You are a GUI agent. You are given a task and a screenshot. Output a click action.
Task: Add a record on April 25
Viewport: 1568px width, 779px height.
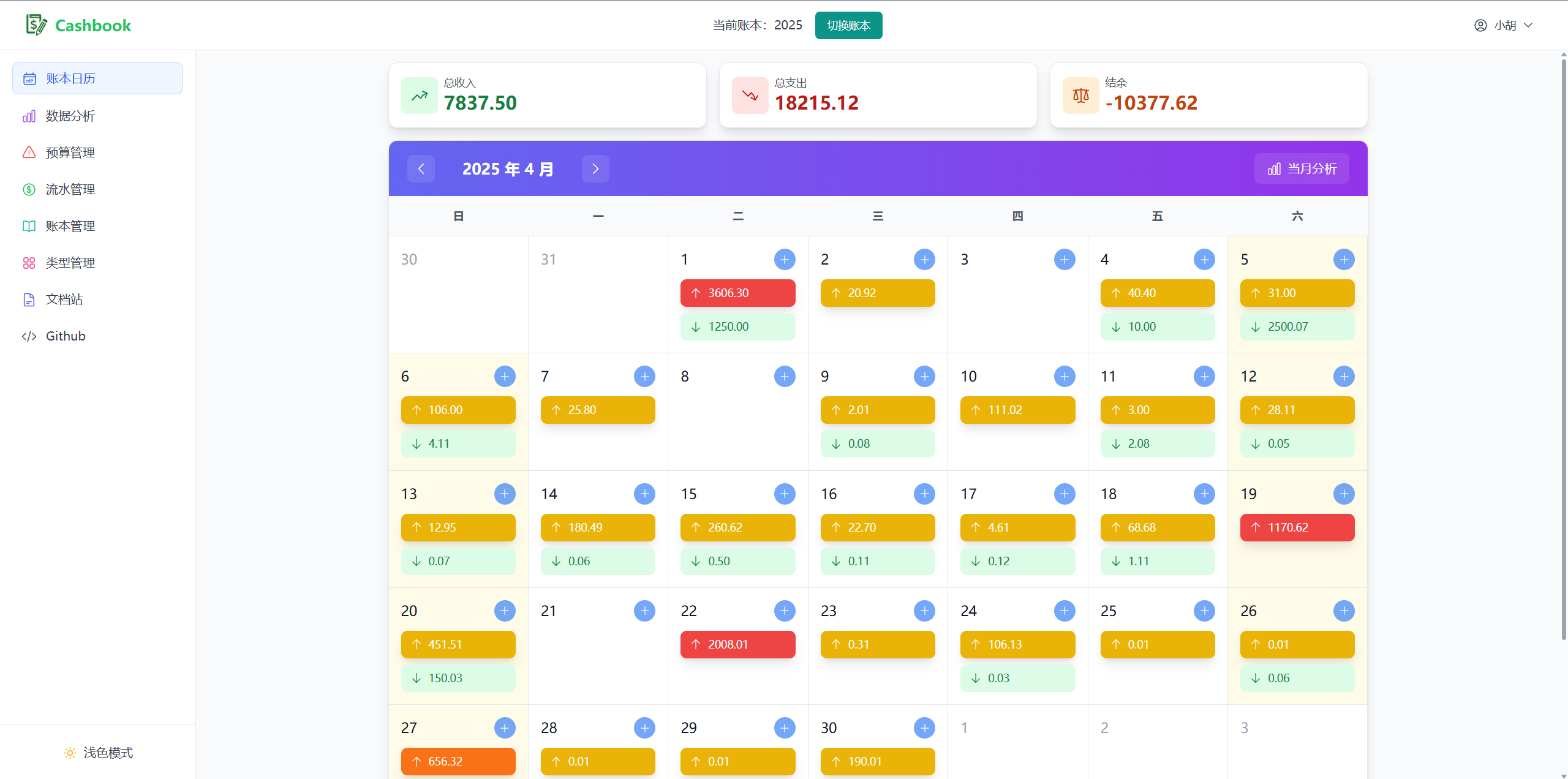pos(1204,611)
